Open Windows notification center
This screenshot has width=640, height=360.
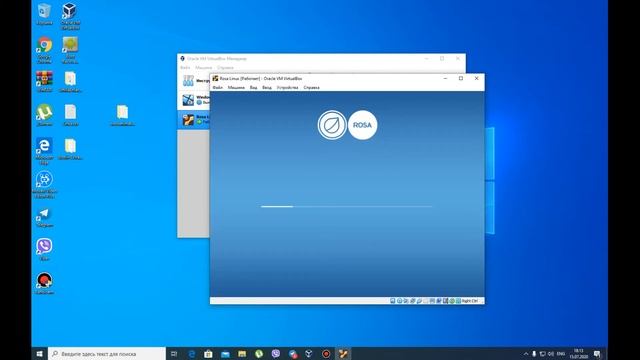pyautogui.click(x=597, y=353)
